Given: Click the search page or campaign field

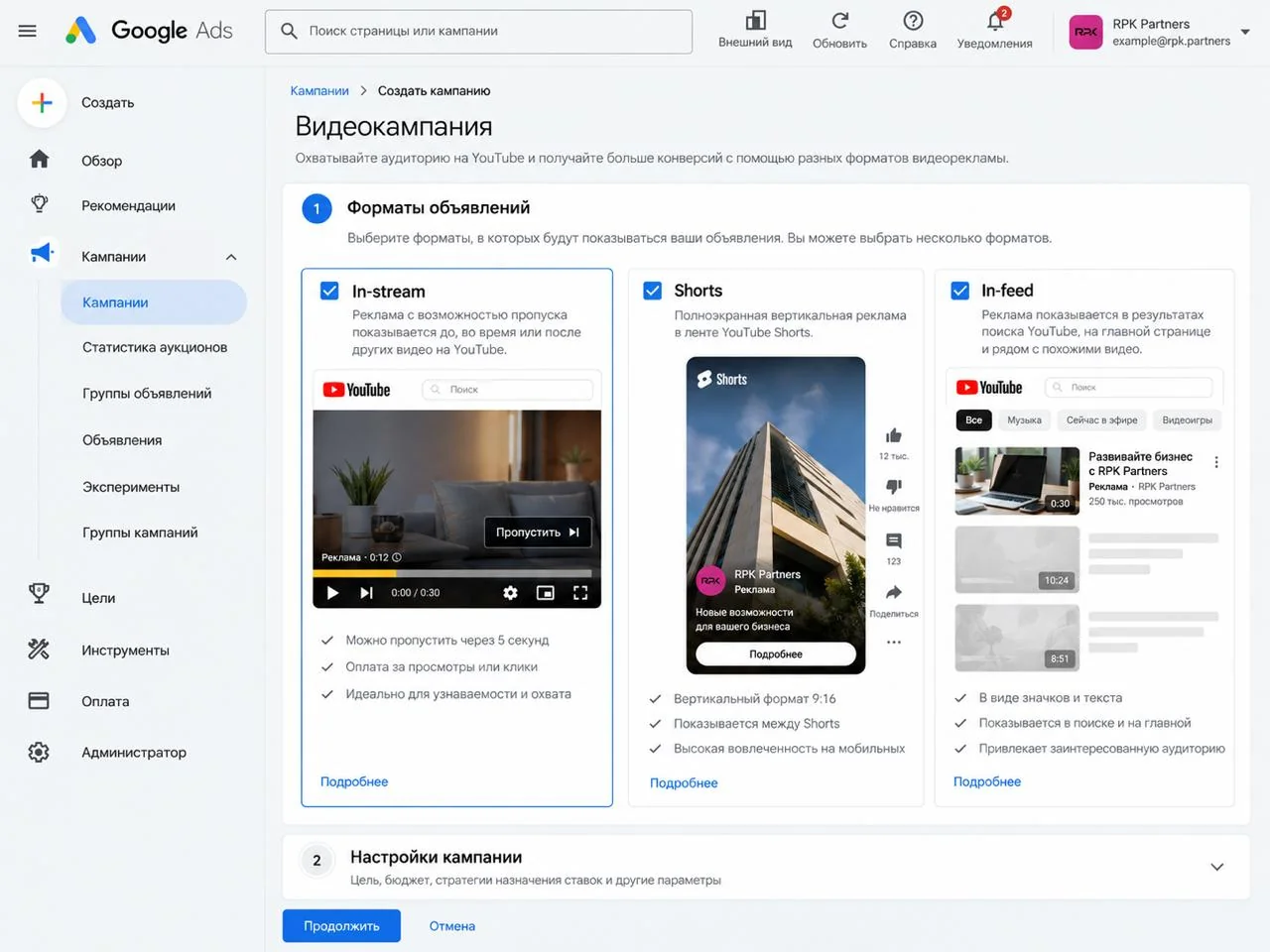Looking at the screenshot, I should [x=478, y=32].
